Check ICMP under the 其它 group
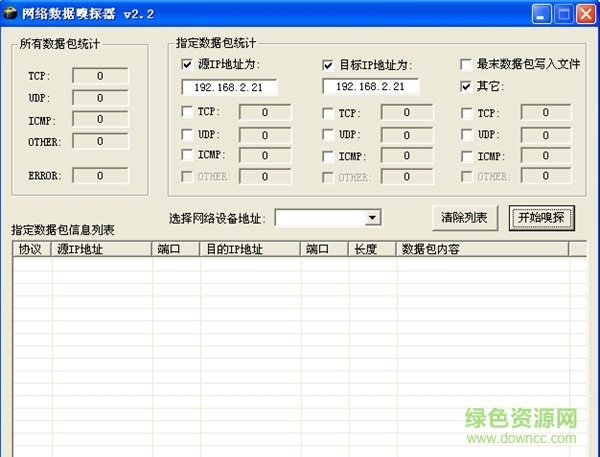This screenshot has height=457, width=600. (467, 156)
